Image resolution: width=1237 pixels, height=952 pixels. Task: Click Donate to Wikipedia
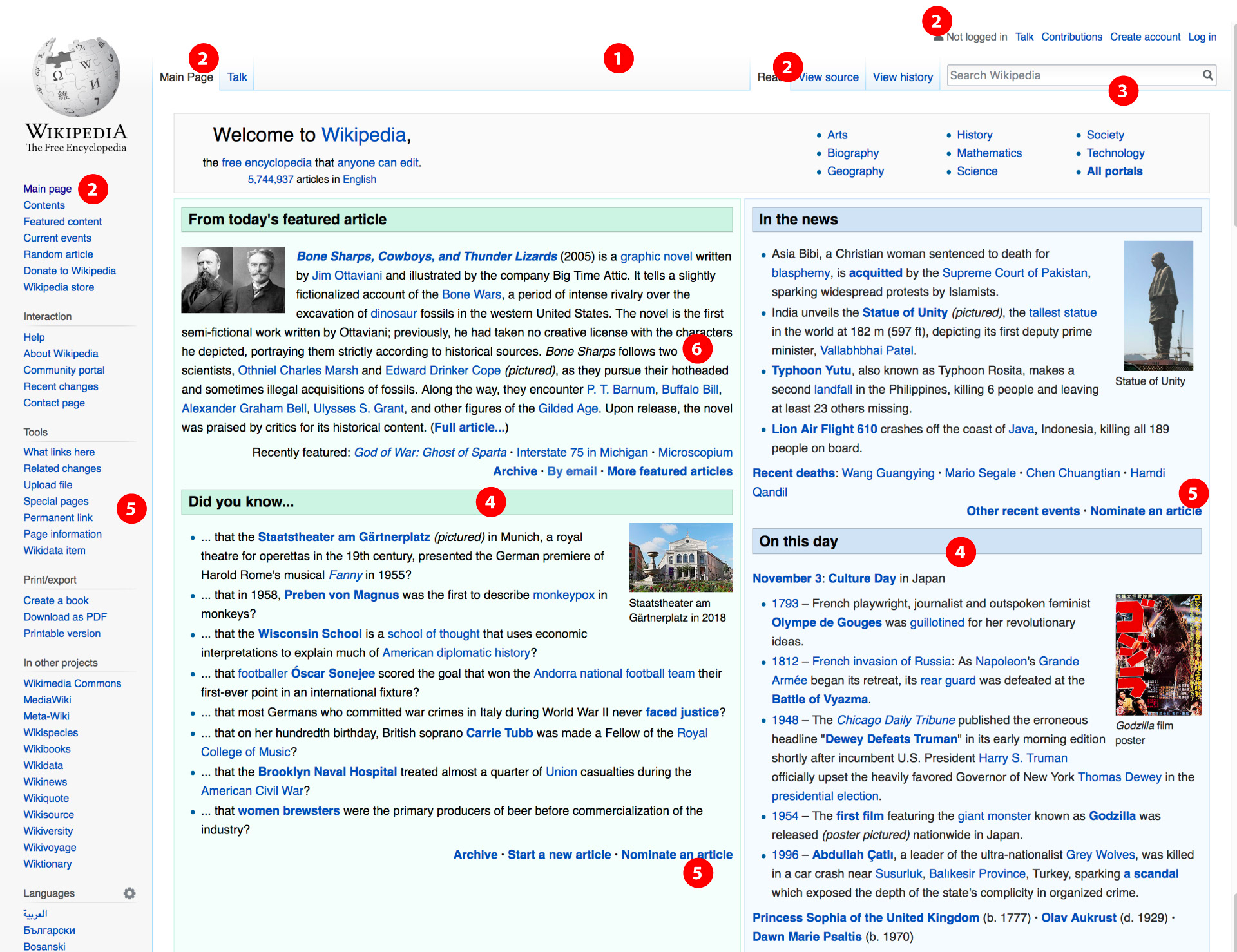coord(70,271)
